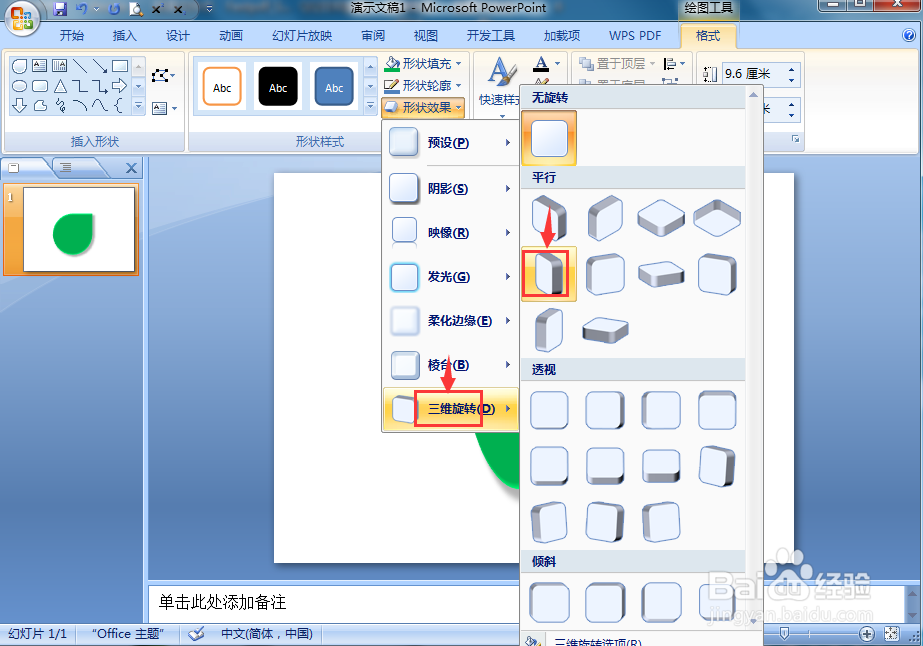Click the zoom in plus button

866,634
